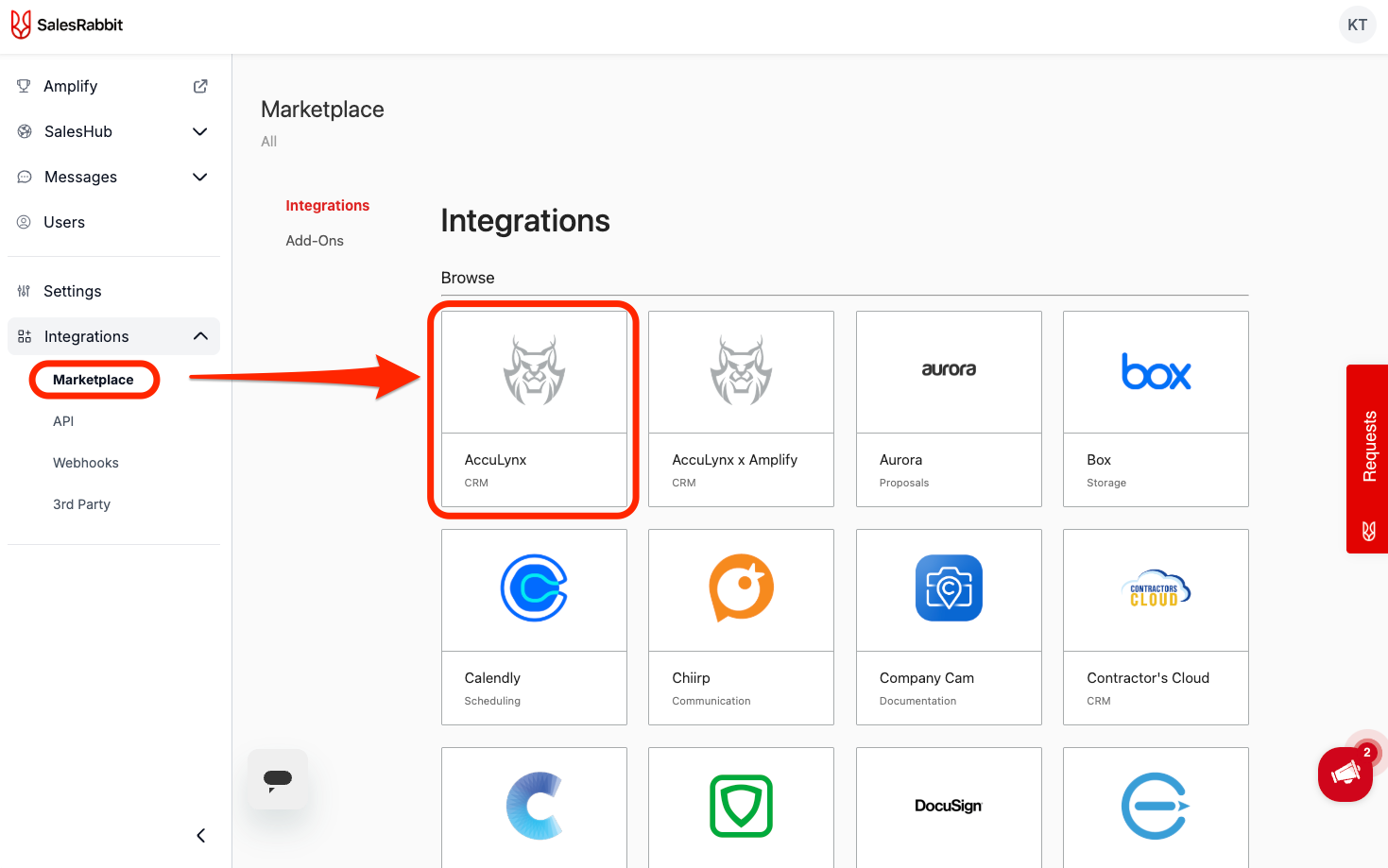1388x868 pixels.
Task: Click the SalesRabbit logo
Action: [67, 25]
